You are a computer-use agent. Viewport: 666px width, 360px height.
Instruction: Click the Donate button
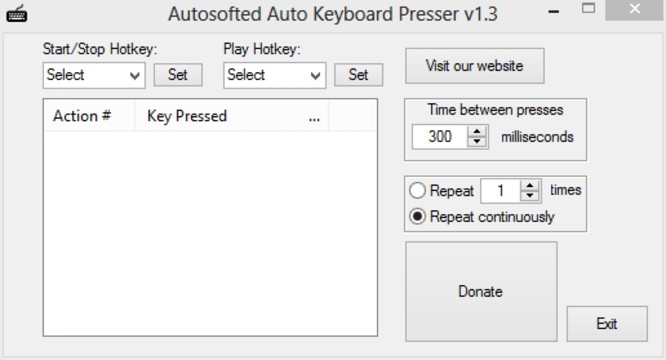[481, 291]
